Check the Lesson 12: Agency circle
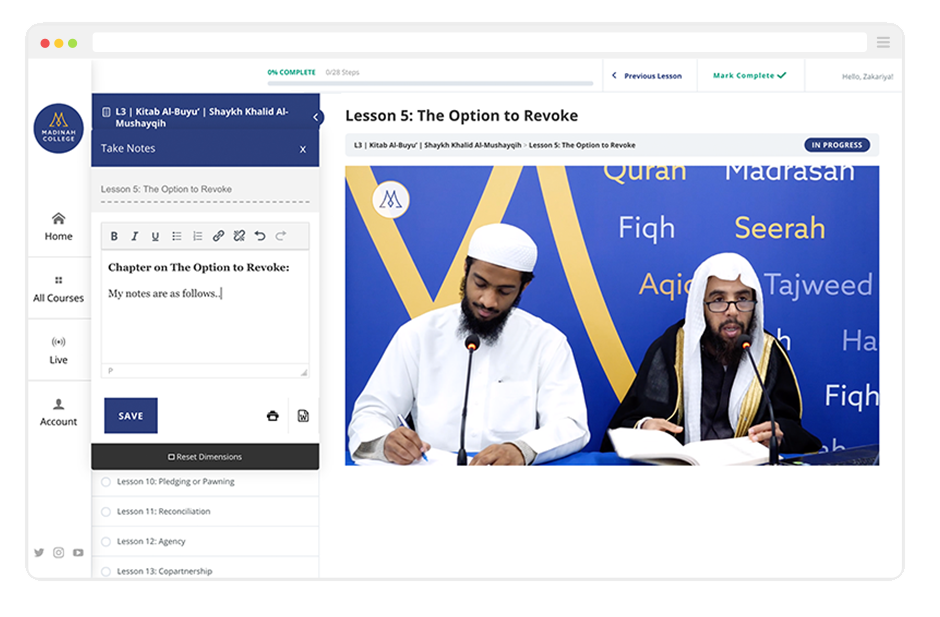The width and height of the screenshot is (940, 617). [106, 542]
